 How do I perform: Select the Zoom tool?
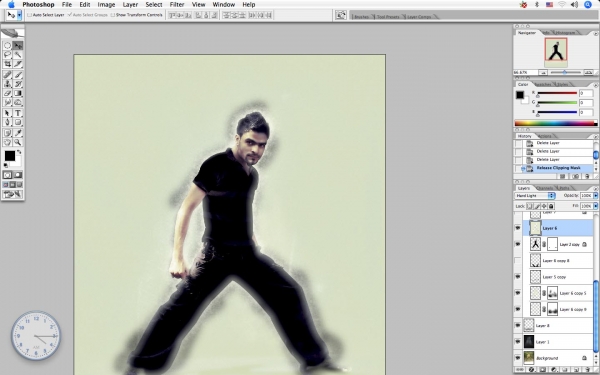18,142
